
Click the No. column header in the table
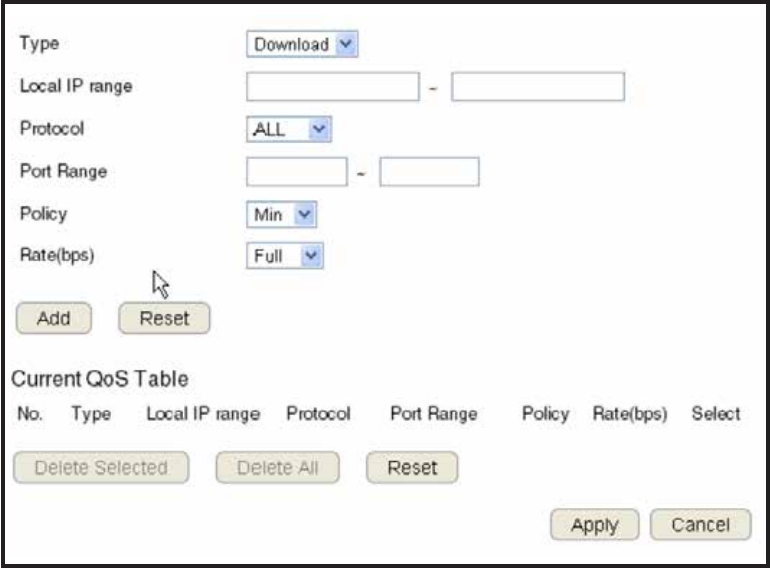(x=29, y=413)
